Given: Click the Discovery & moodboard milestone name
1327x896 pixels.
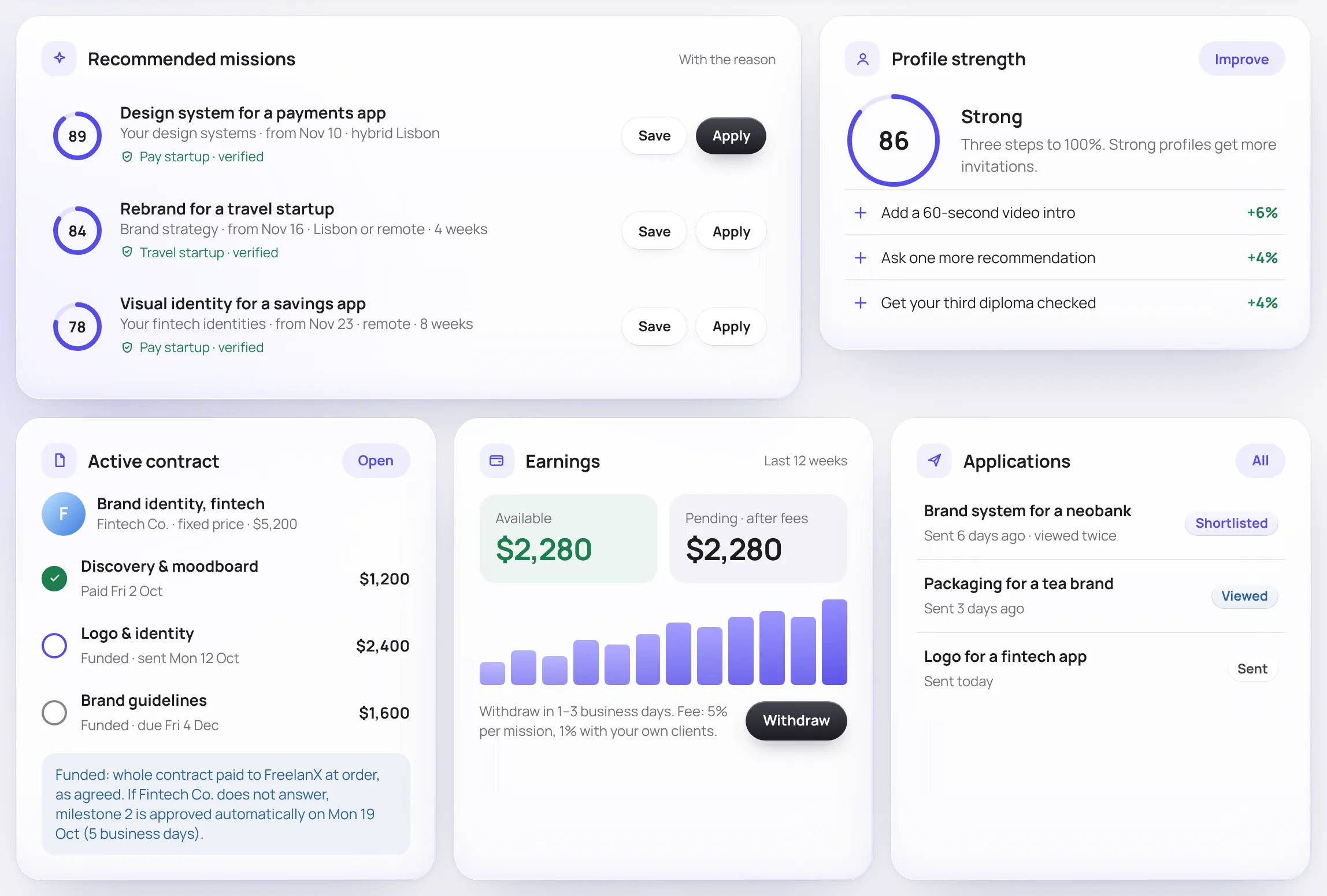Looking at the screenshot, I should (x=169, y=566).
